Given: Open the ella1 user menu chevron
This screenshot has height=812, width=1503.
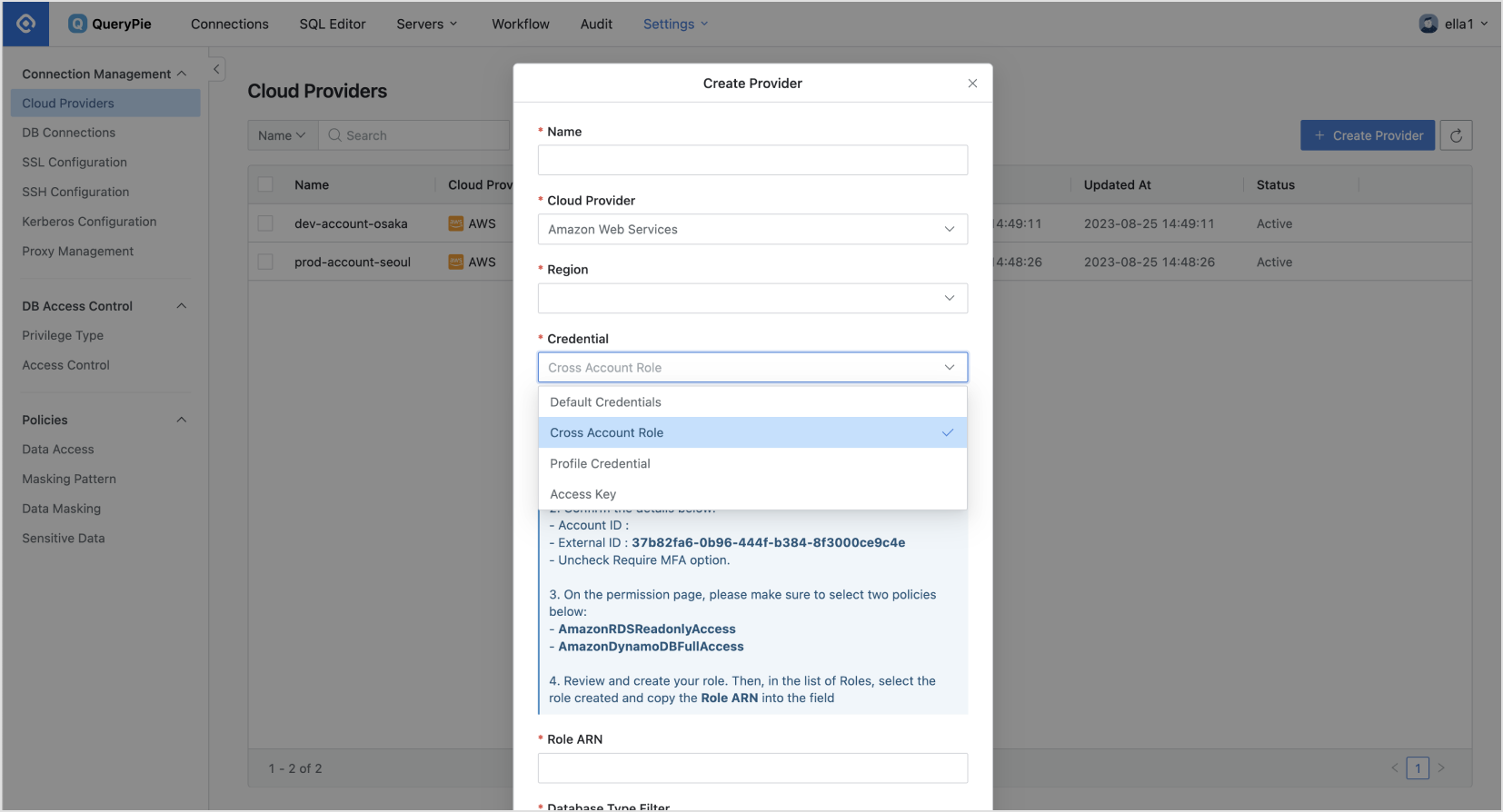Looking at the screenshot, I should (x=1484, y=24).
